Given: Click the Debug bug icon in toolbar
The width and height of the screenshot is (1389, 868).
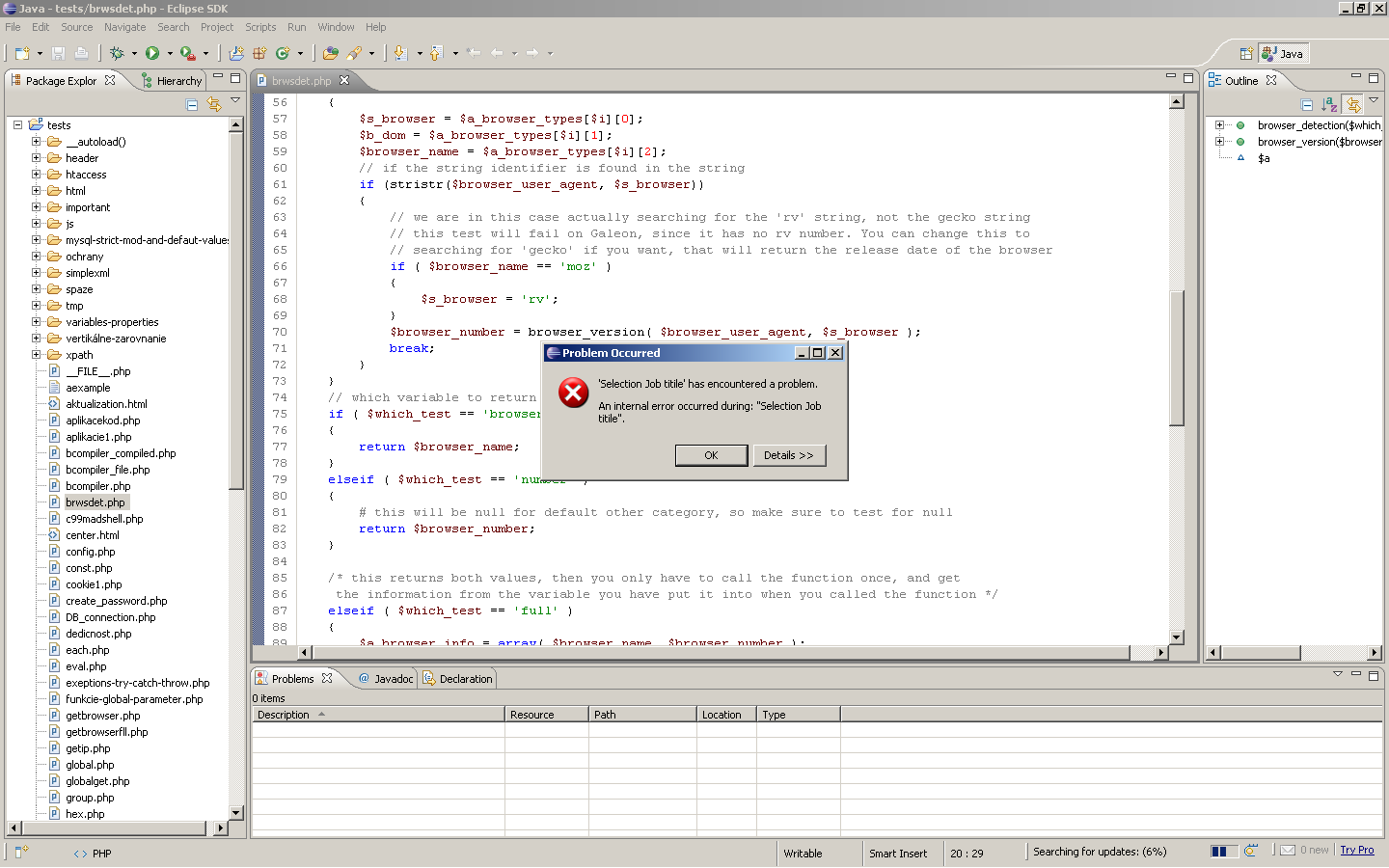Looking at the screenshot, I should pyautogui.click(x=117, y=53).
